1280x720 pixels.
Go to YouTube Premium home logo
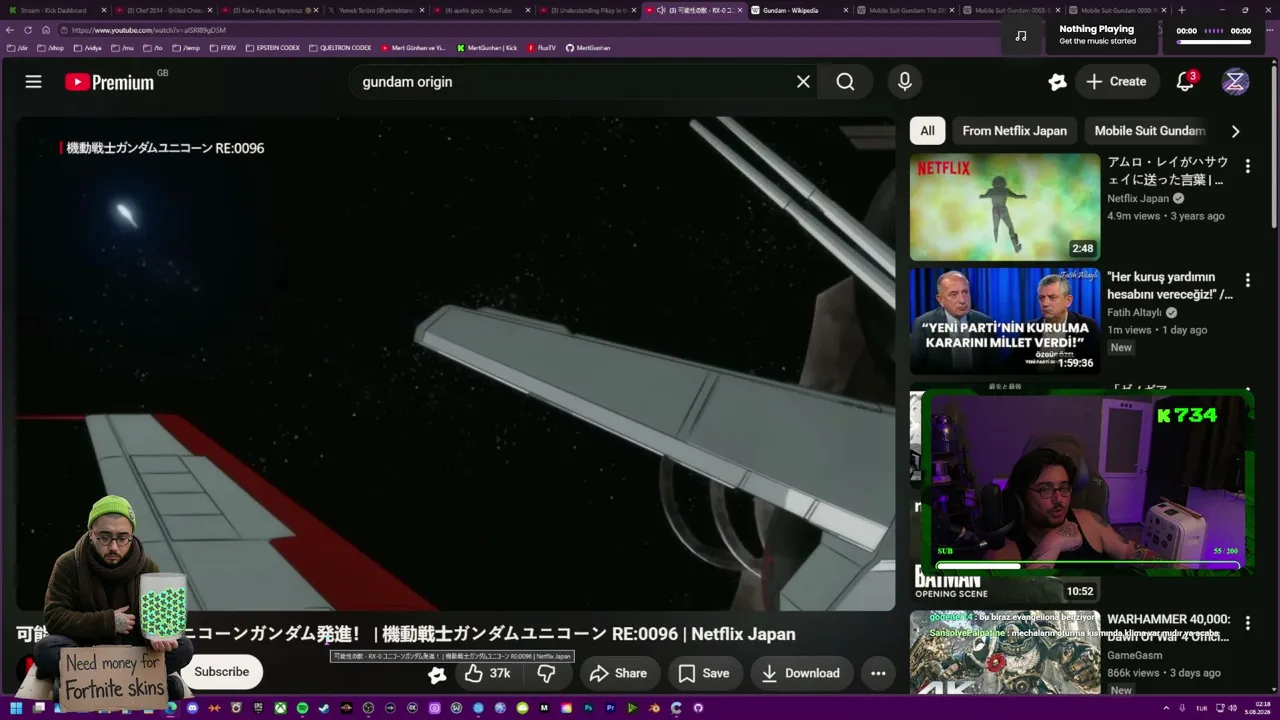tap(110, 82)
